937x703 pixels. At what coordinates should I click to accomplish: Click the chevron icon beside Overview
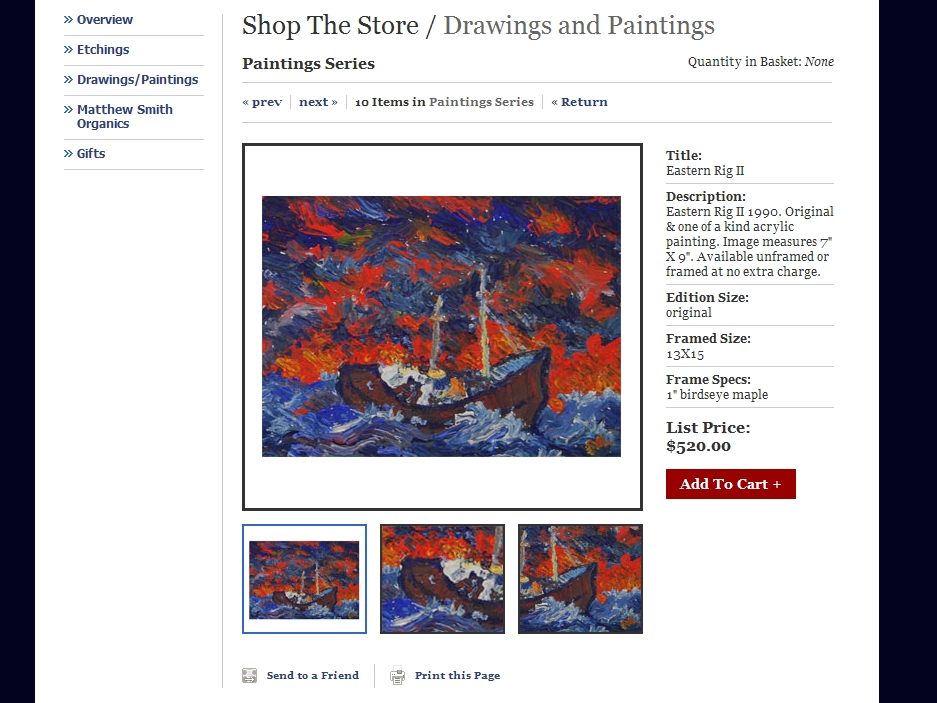point(68,20)
